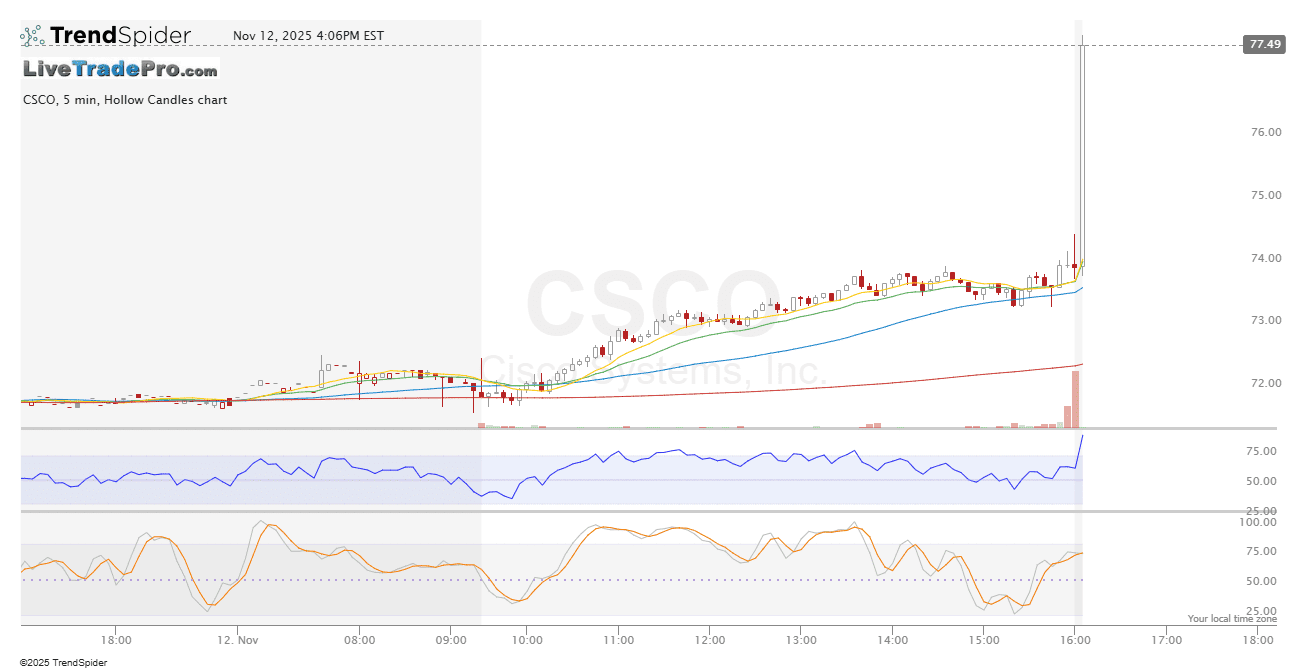Click the Nov 12, 2025 4:06PM EST timestamp
Screen dimensions: 1307x672
308,36
